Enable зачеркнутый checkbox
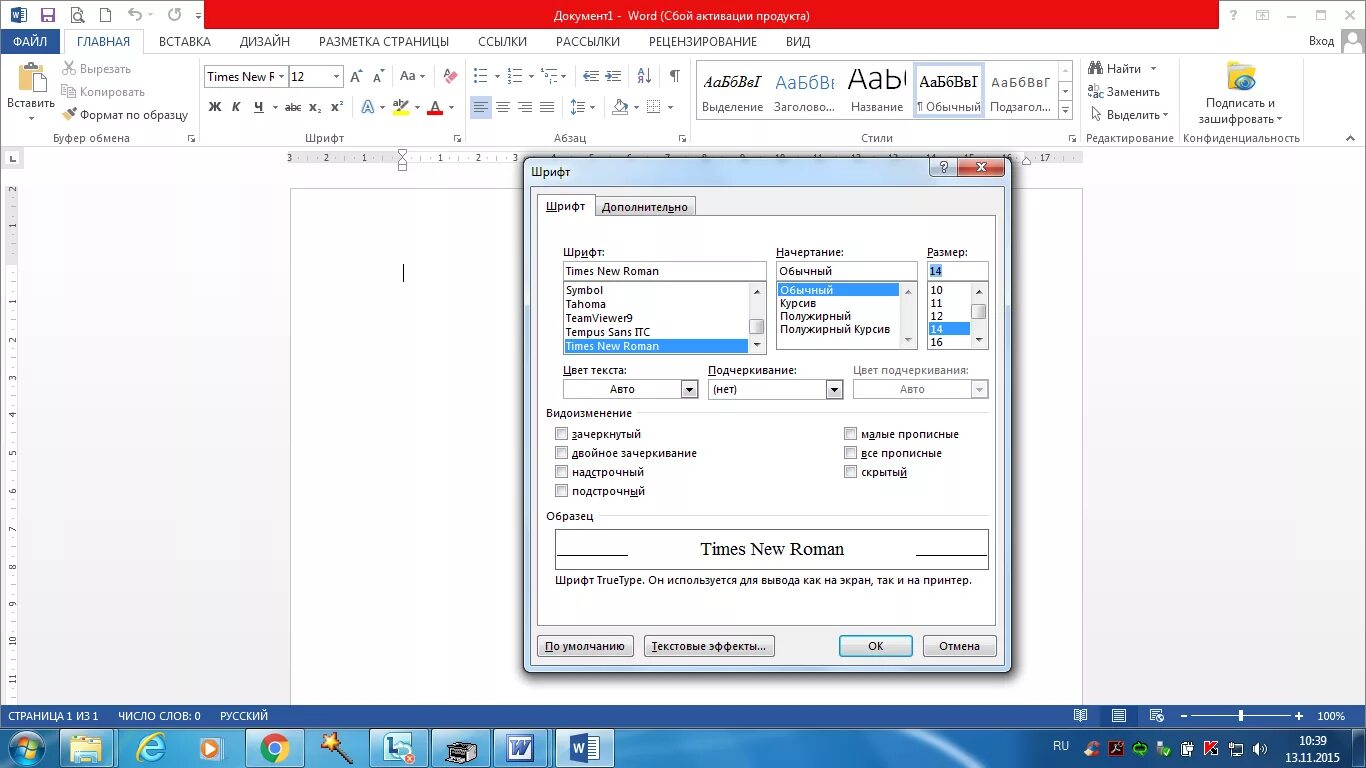The image size is (1366, 768). tap(562, 434)
